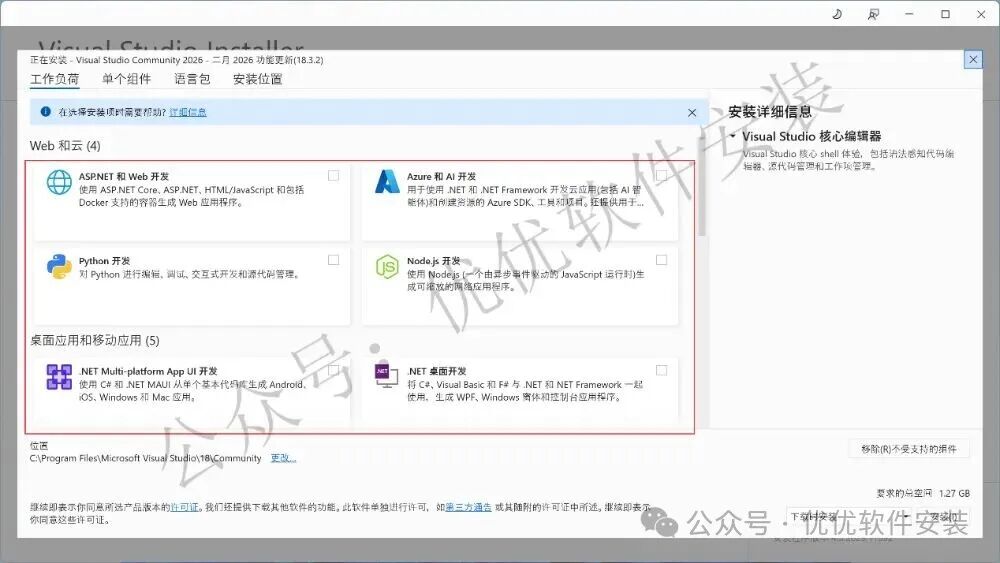Image resolution: width=1000 pixels, height=563 pixels.
Task: Open the 许可证 license link
Action: click(x=184, y=507)
